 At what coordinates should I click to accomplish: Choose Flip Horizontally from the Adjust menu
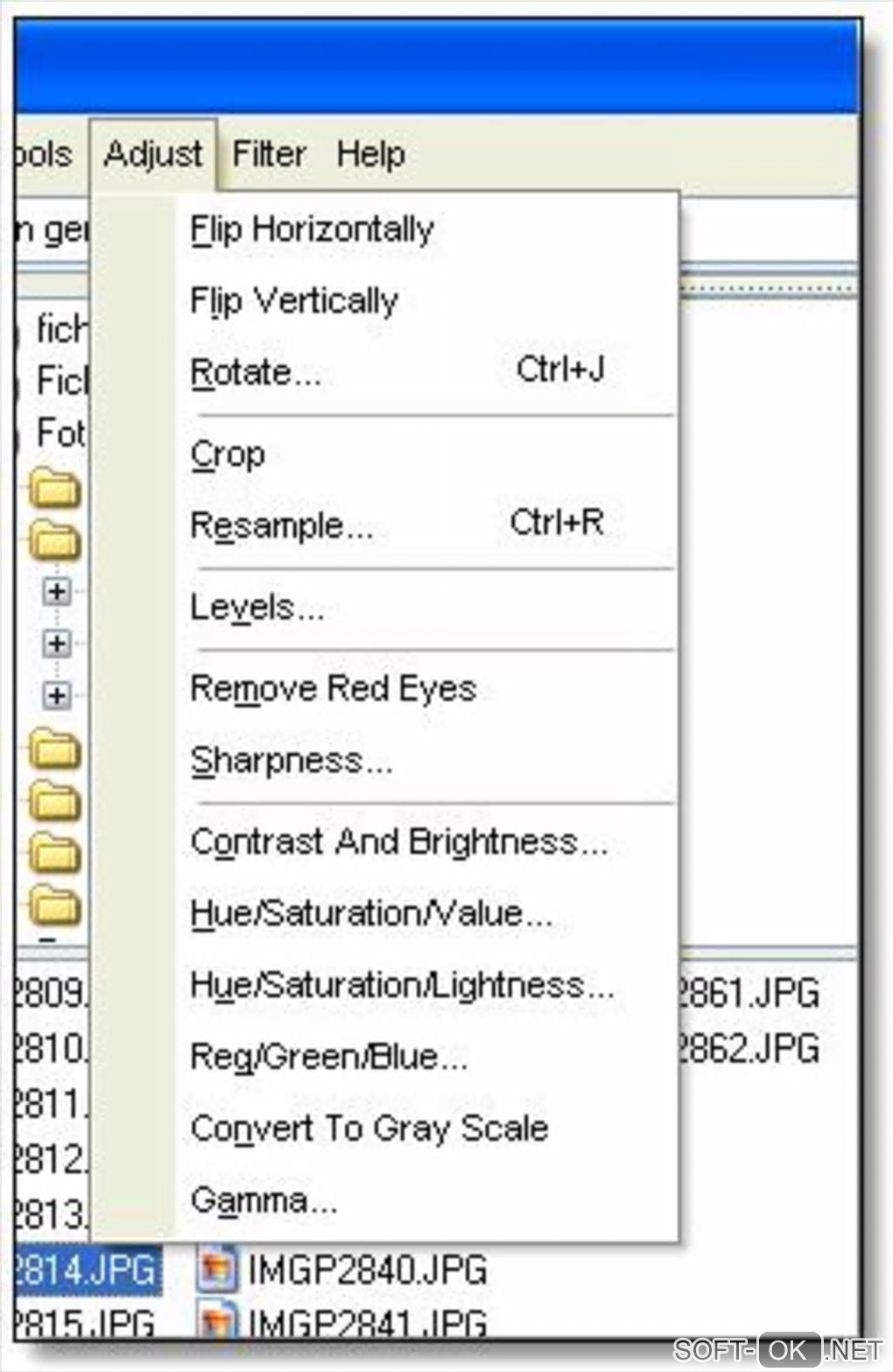(312, 229)
